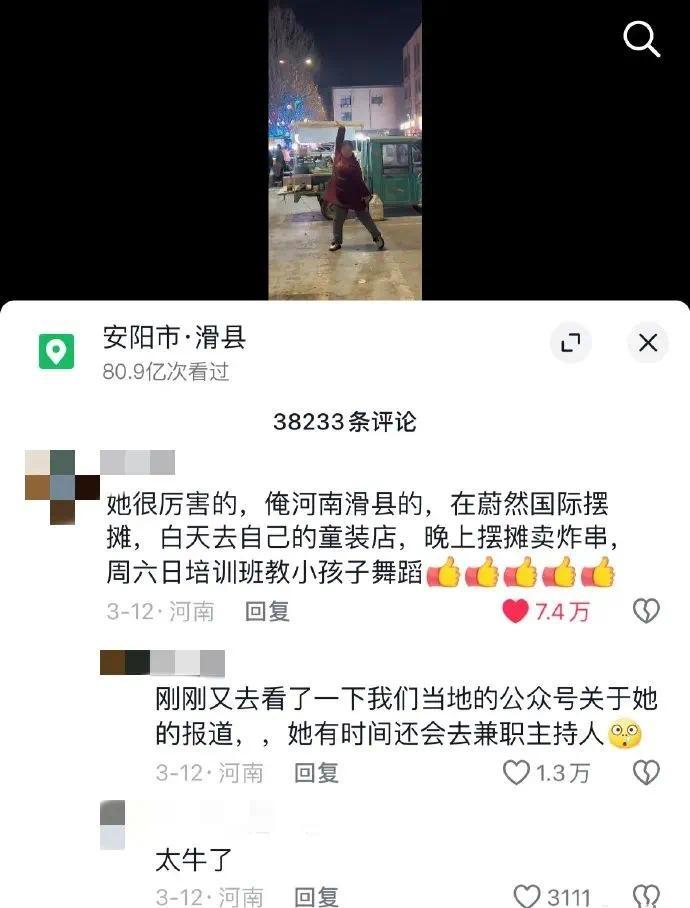690x908 pixels.
Task: Like the reply with 1.3万 likes
Action: 516,772
